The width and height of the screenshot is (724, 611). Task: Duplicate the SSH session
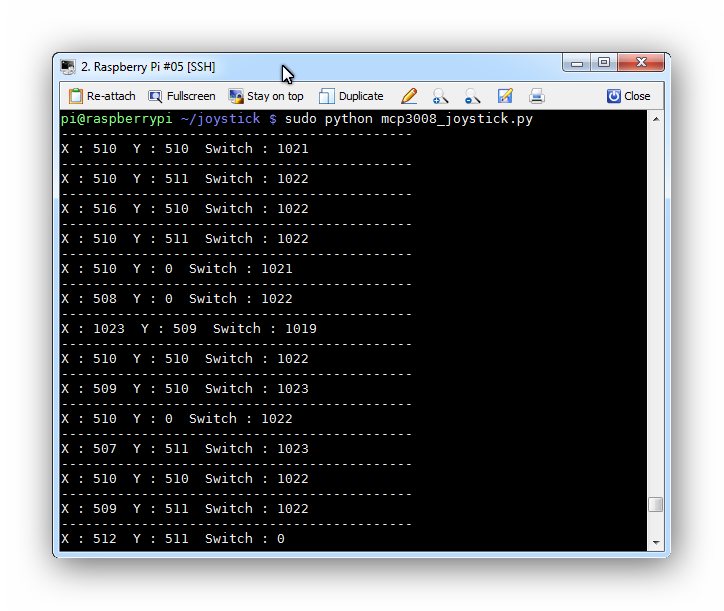tap(351, 96)
